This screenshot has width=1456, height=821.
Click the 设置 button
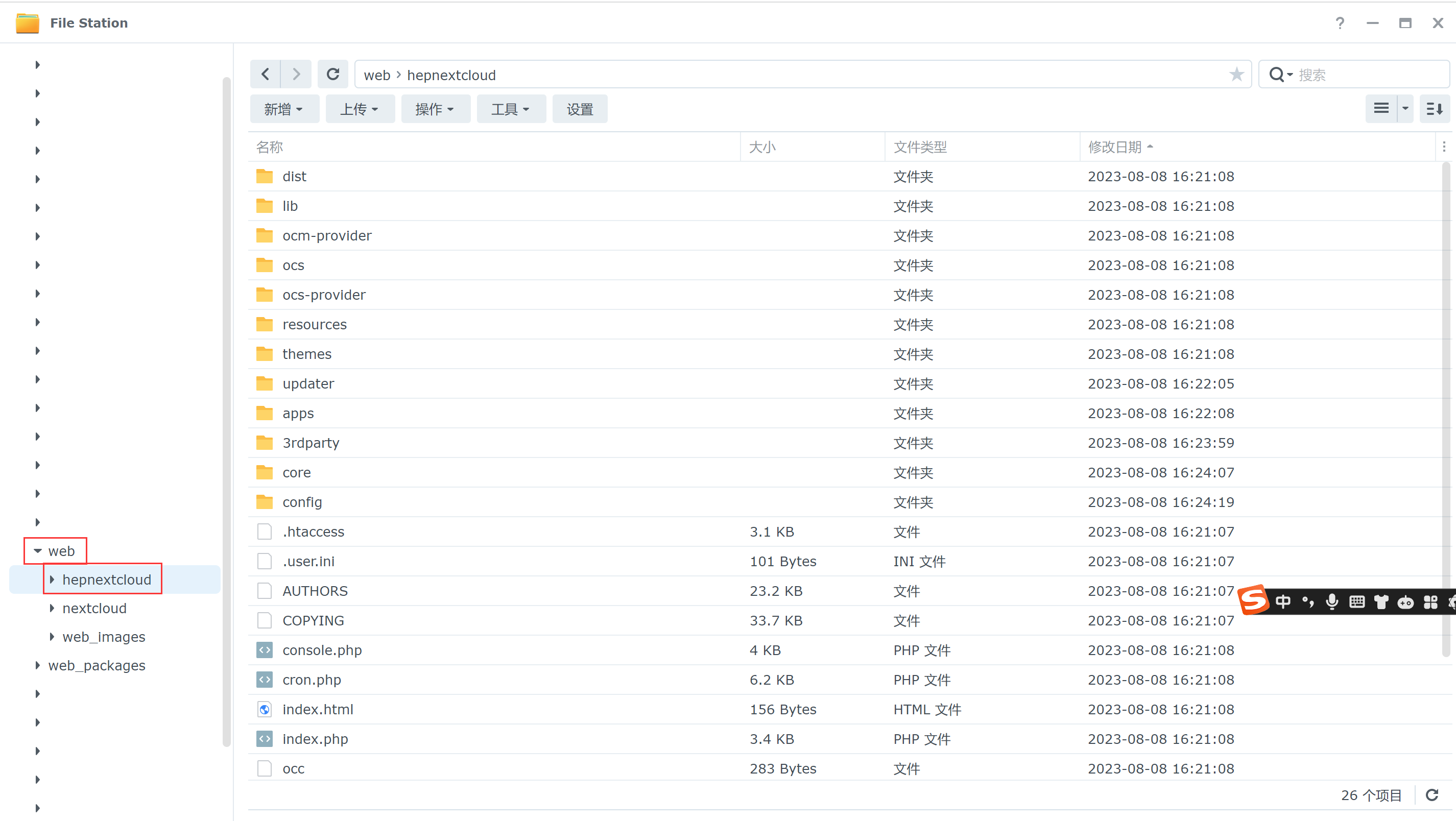(x=579, y=109)
